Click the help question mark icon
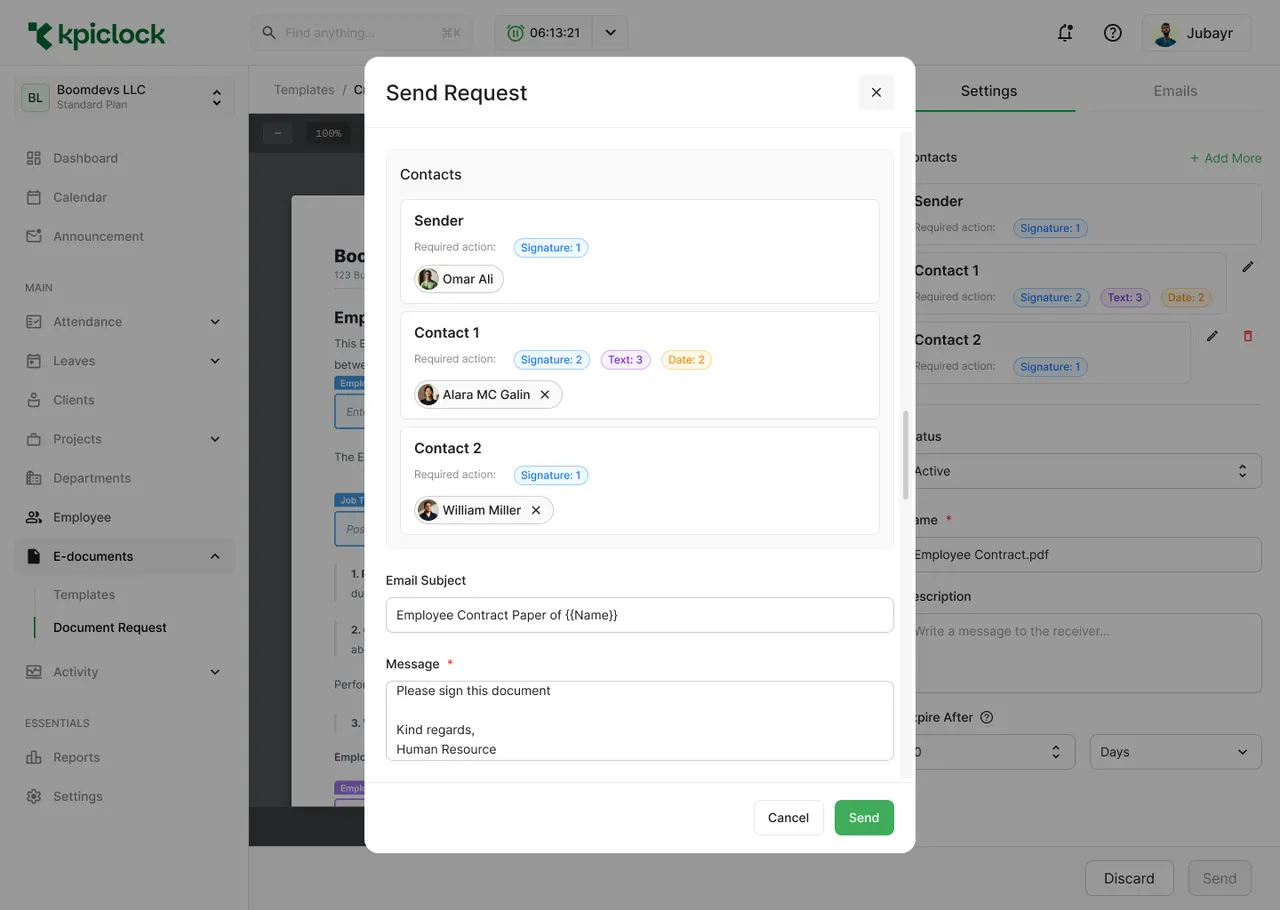 pos(1113,33)
